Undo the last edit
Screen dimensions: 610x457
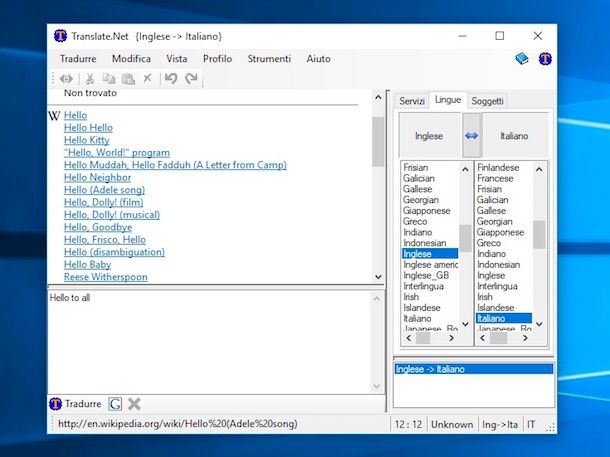tap(171, 79)
